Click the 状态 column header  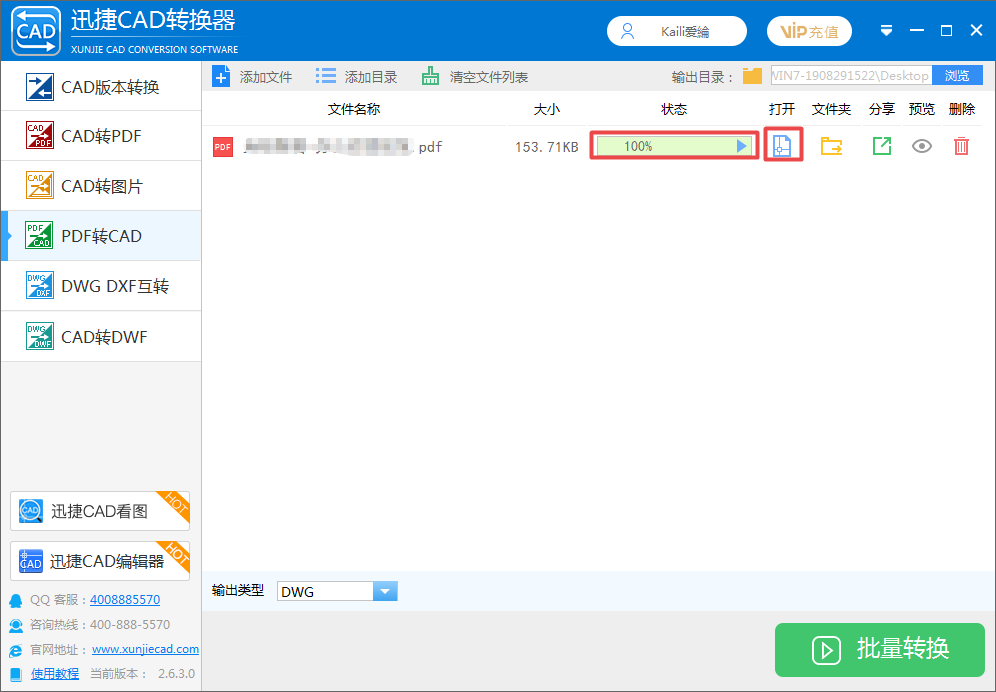[x=674, y=109]
